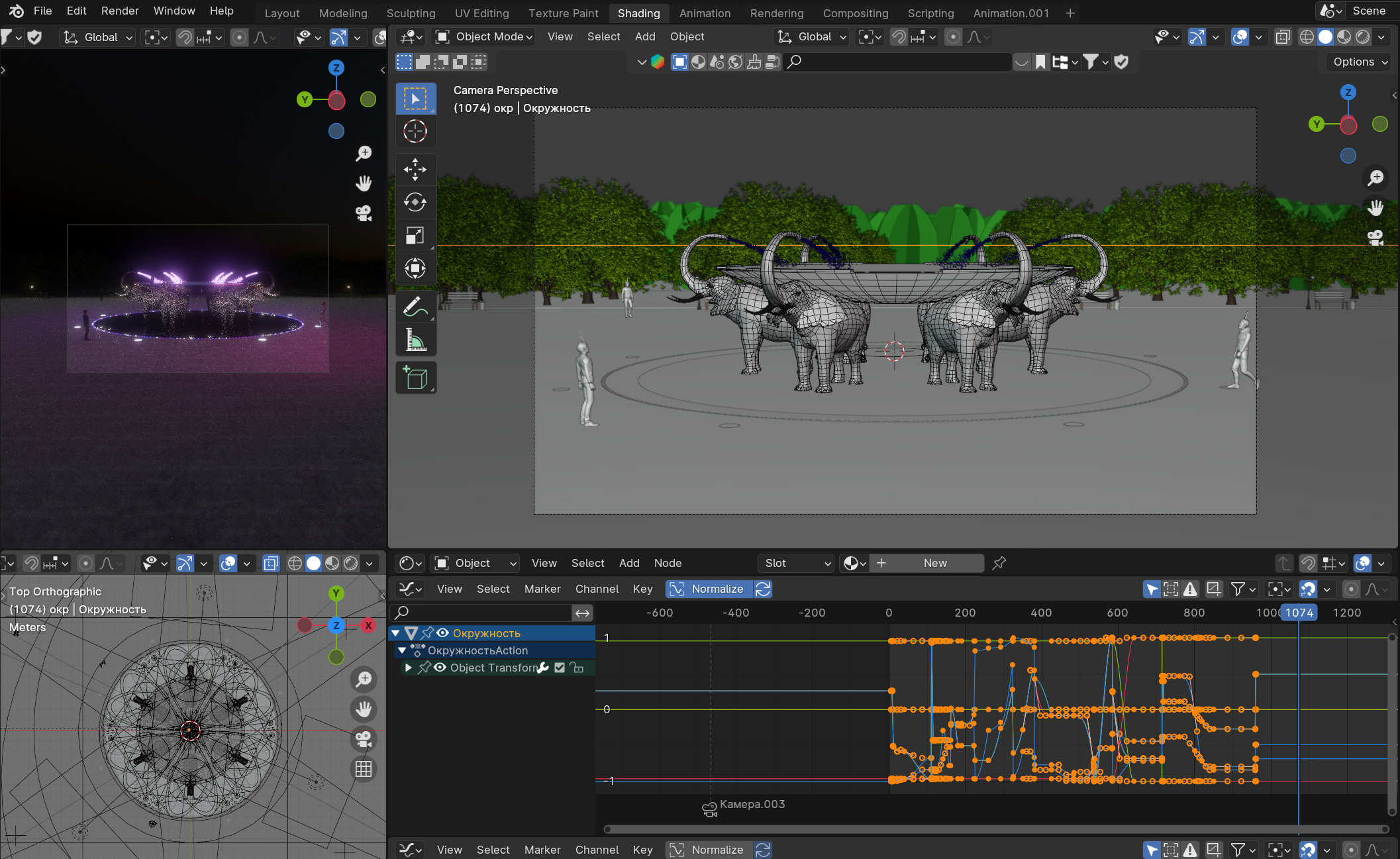Select the Scale tool

(x=415, y=235)
